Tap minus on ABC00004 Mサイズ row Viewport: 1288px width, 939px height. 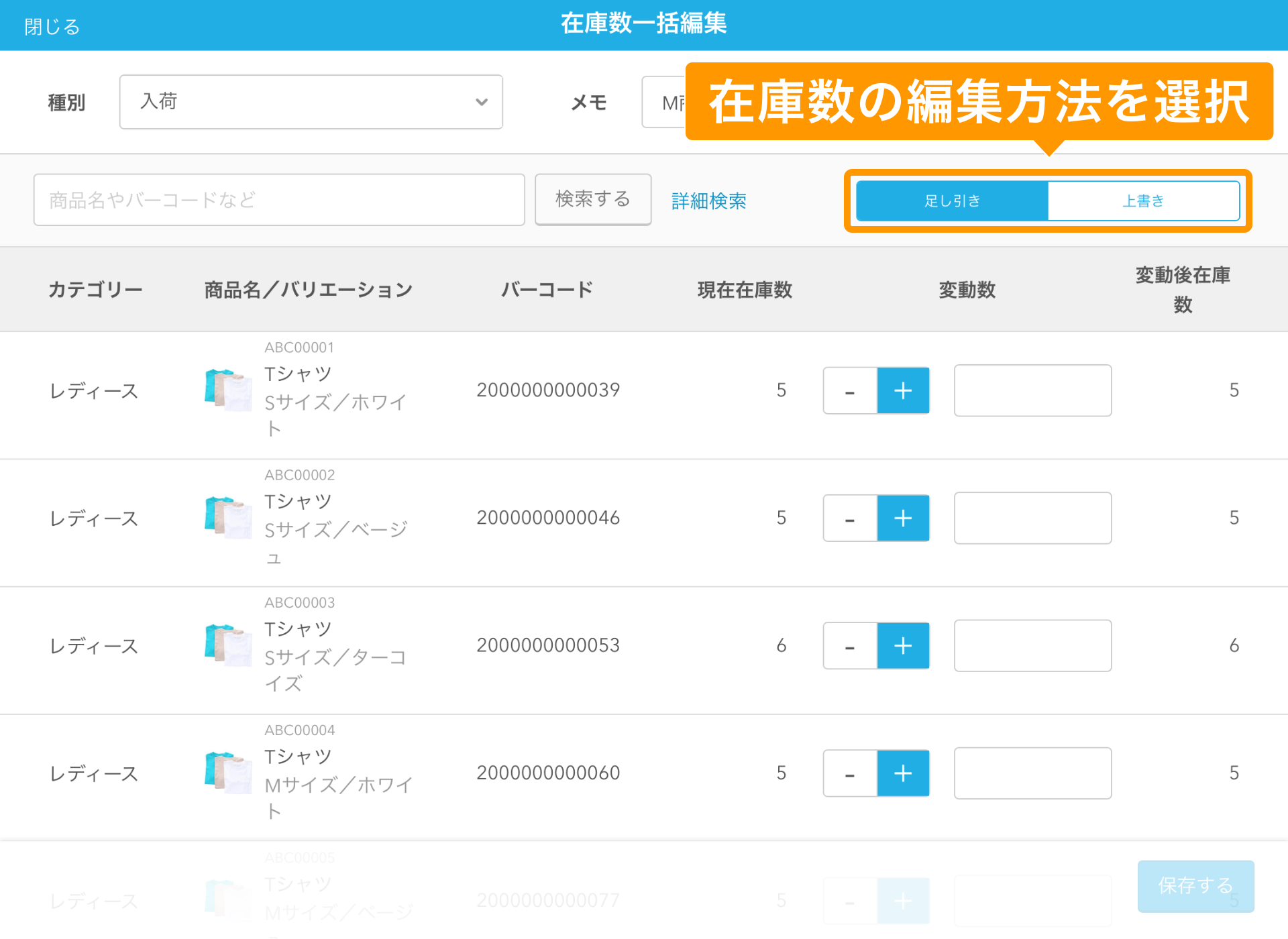[x=850, y=773]
